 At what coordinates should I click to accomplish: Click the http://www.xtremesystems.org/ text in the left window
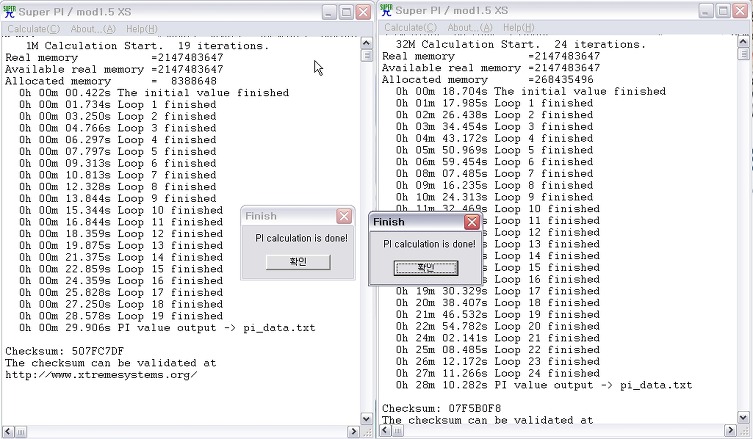[x=101, y=375]
